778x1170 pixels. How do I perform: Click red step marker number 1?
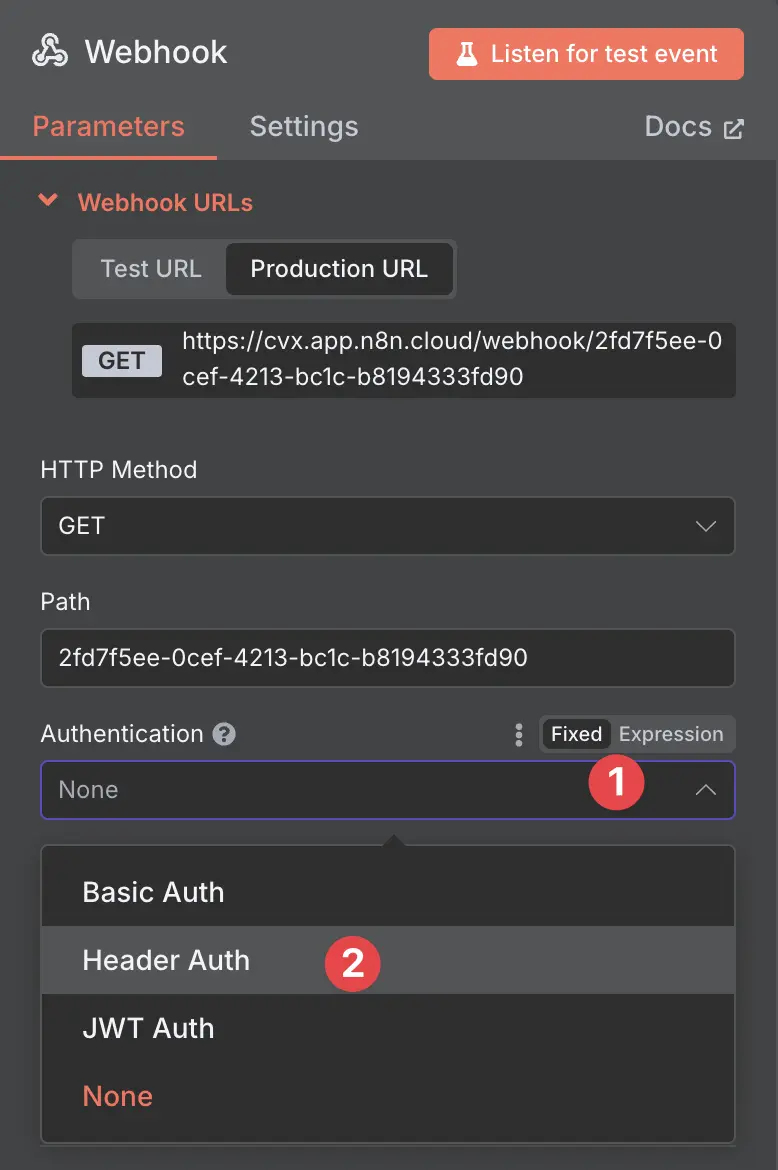(616, 782)
